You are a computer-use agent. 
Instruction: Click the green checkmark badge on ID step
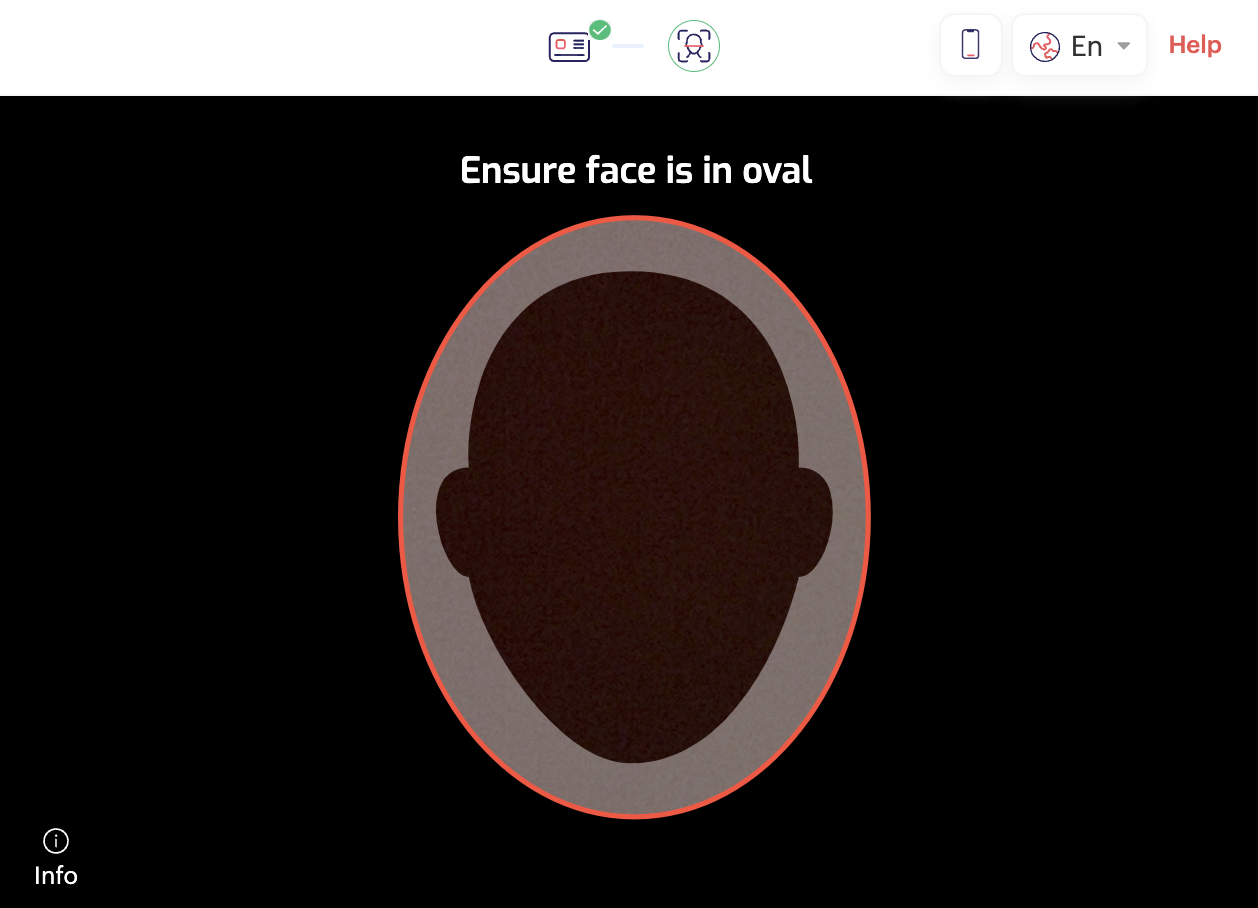coord(600,30)
